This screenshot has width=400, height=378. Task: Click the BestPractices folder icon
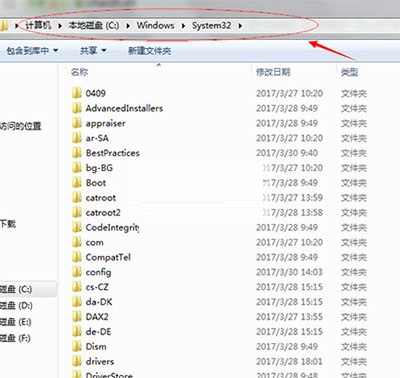coord(77,153)
